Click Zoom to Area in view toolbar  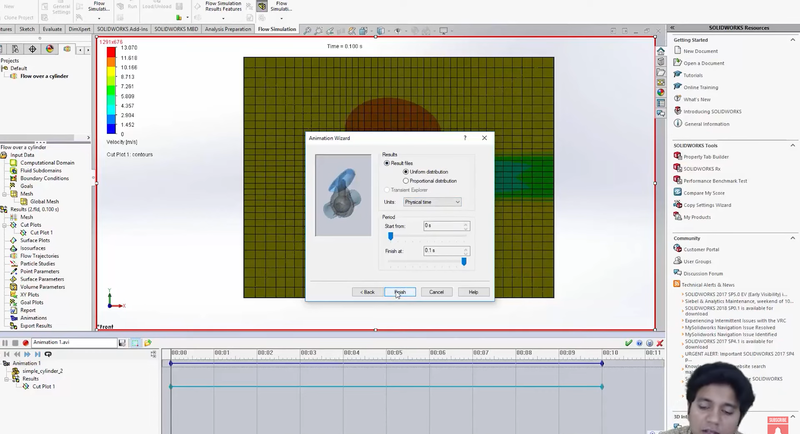pos(318,31)
